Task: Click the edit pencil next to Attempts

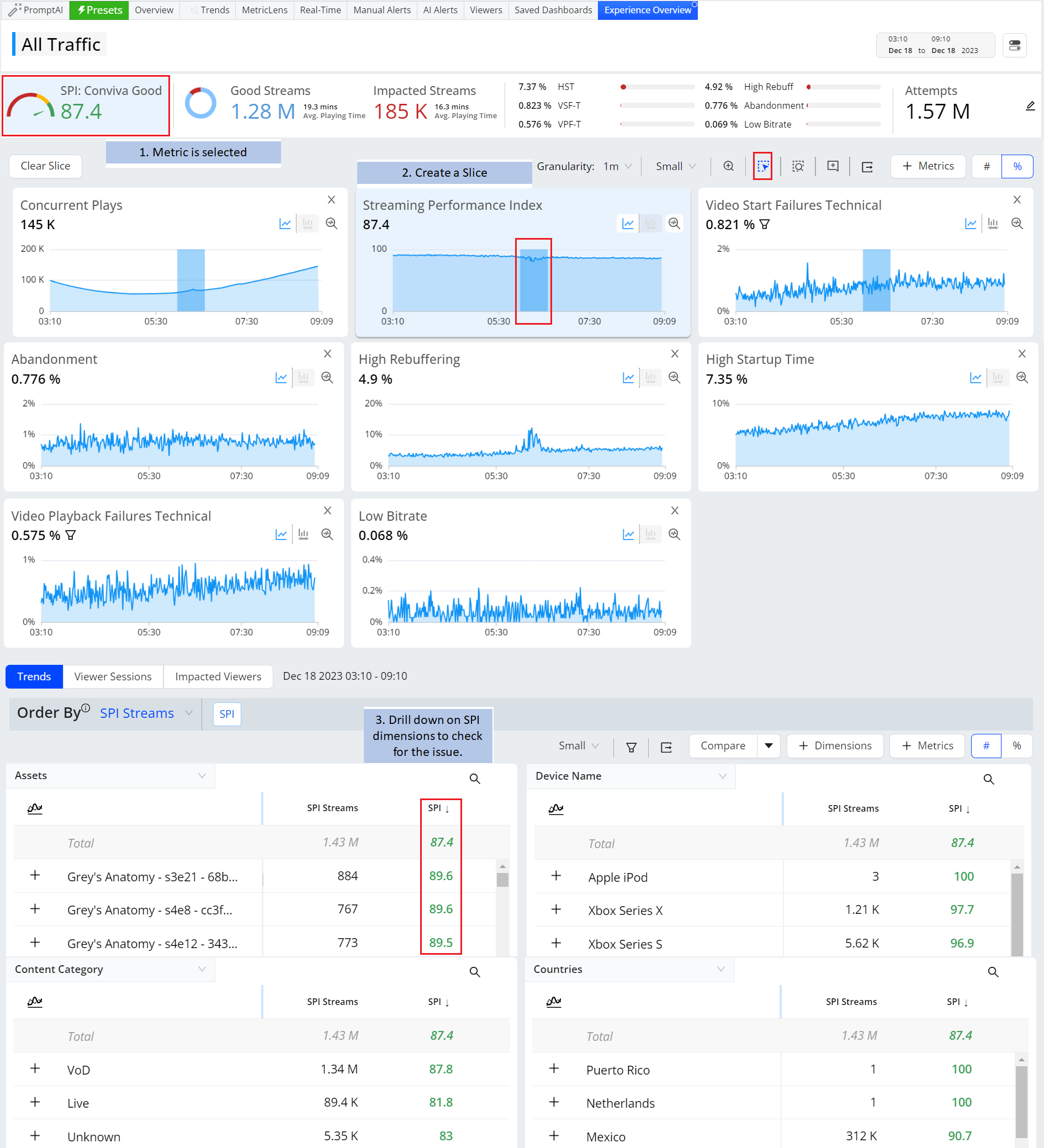Action: (x=1030, y=106)
